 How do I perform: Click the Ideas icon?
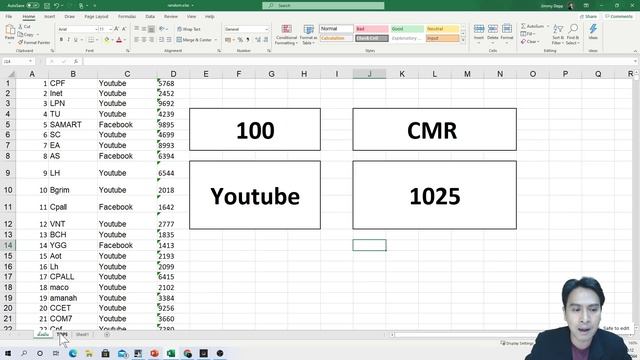(593, 32)
